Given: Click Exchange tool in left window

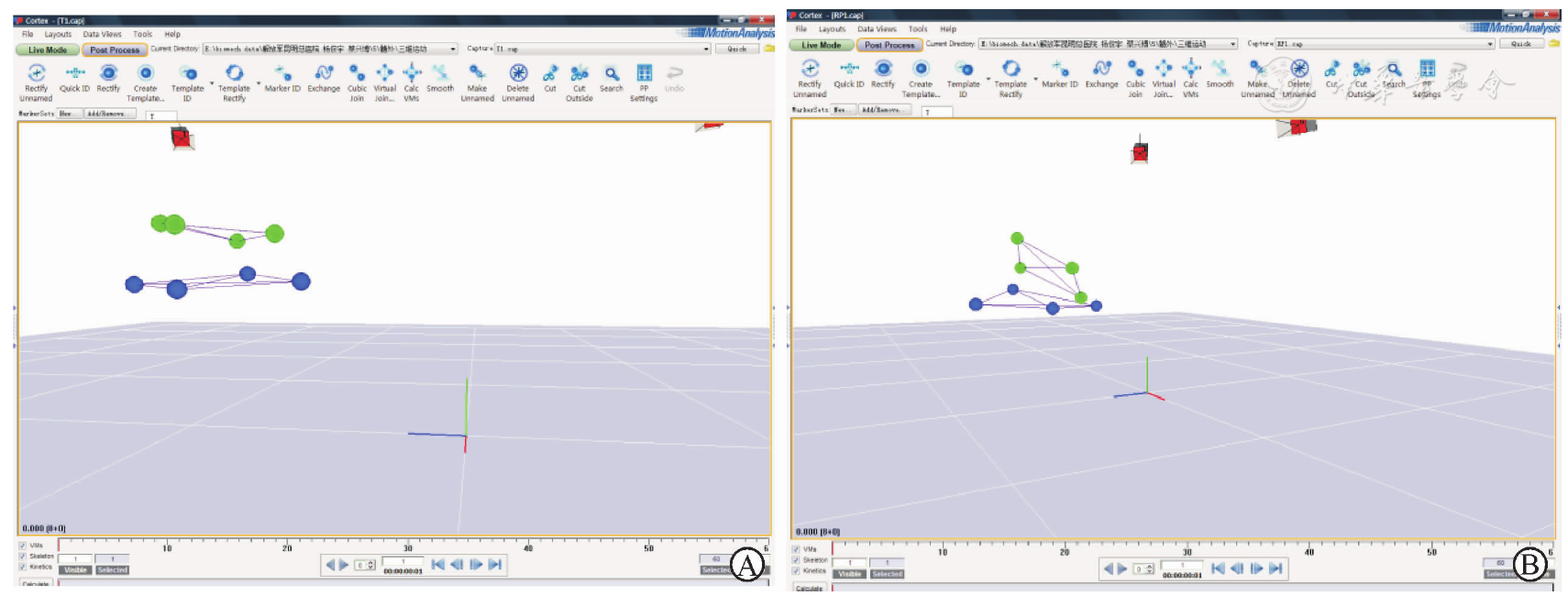Looking at the screenshot, I should click(324, 74).
